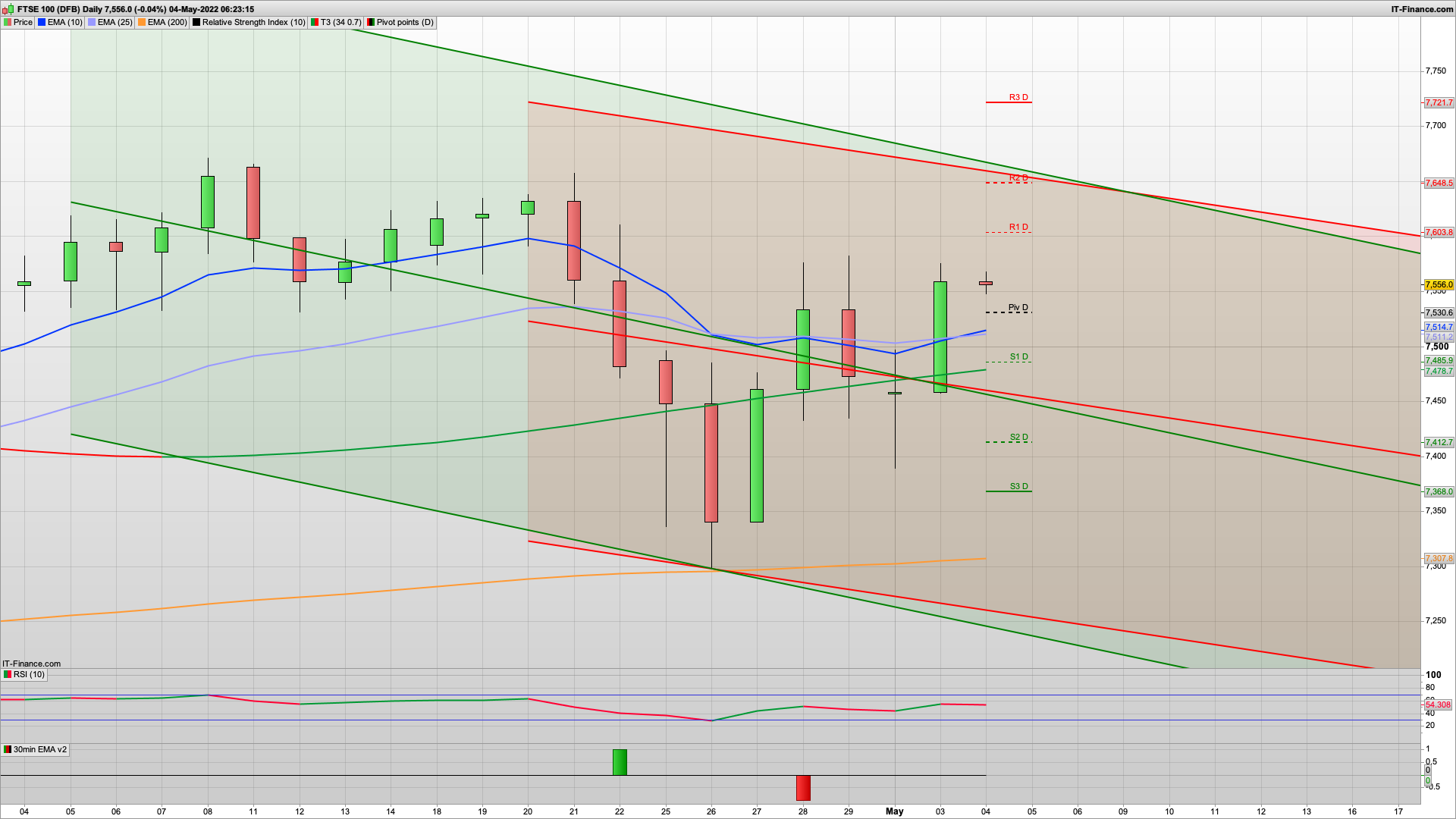Screen dimensions: 1456x819
Task: Click the RSI value 54.308 label
Action: (1438, 704)
